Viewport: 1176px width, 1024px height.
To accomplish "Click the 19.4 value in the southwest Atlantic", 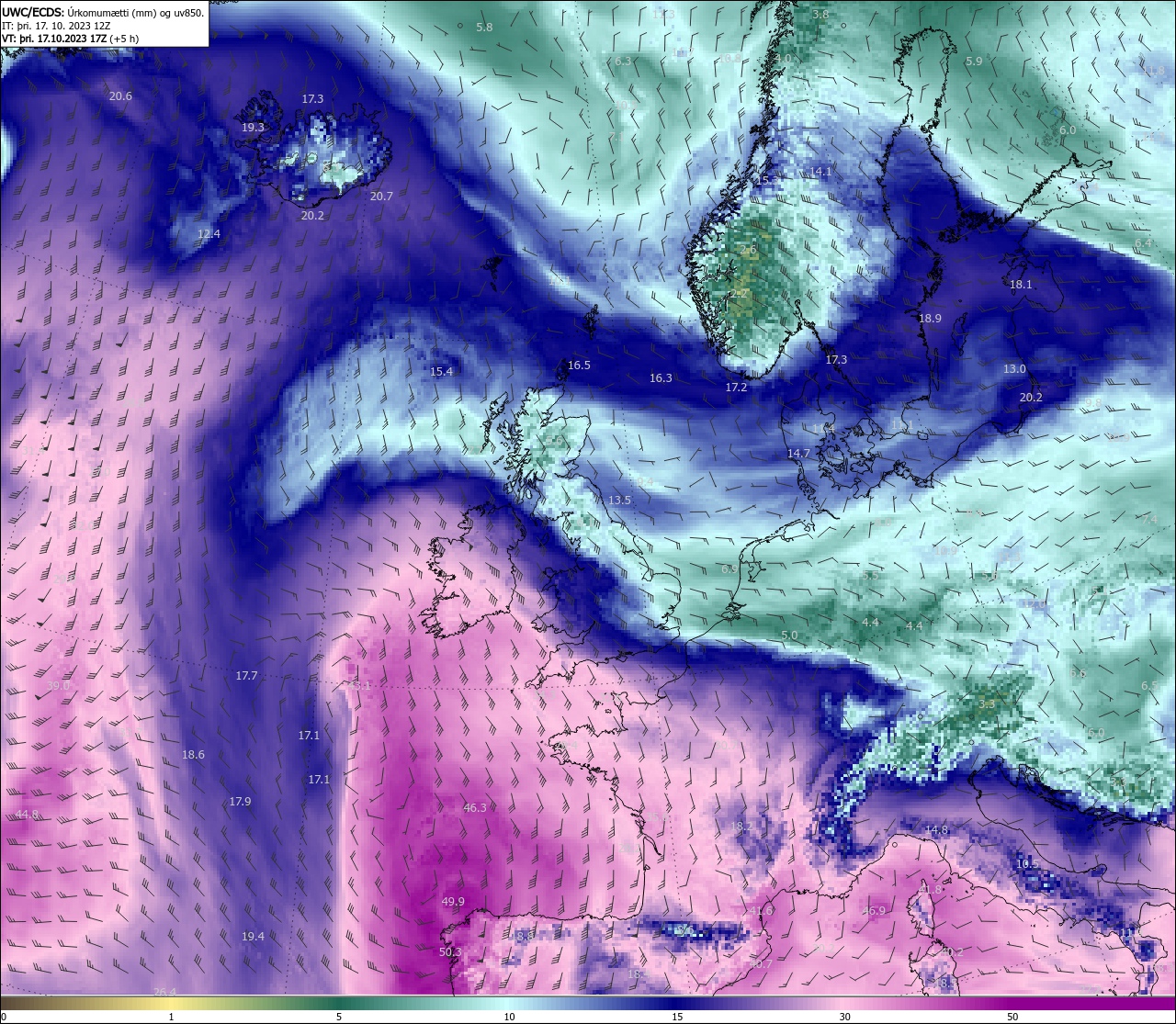I will point(253,937).
